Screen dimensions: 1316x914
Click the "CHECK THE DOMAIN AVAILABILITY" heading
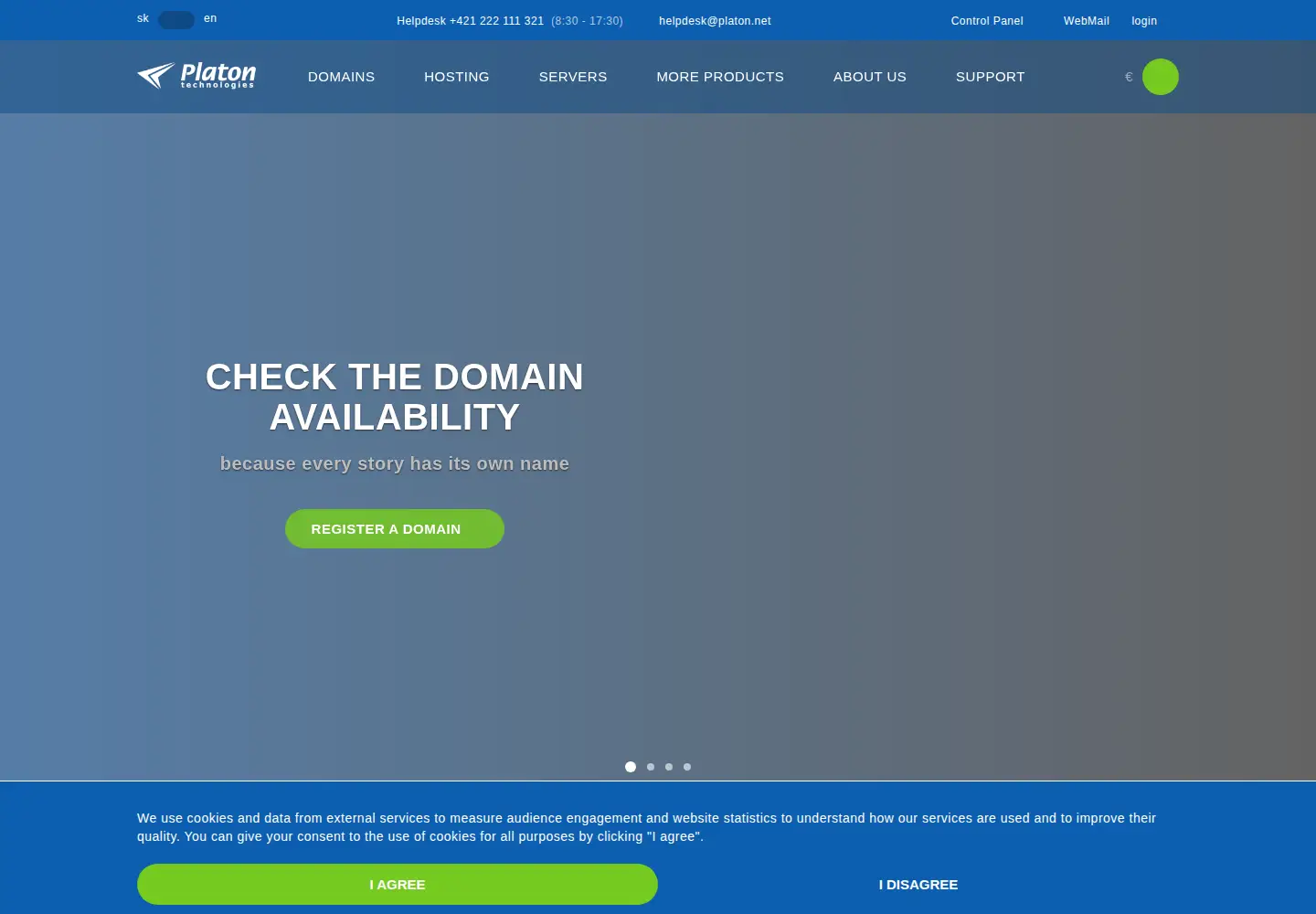tap(395, 397)
